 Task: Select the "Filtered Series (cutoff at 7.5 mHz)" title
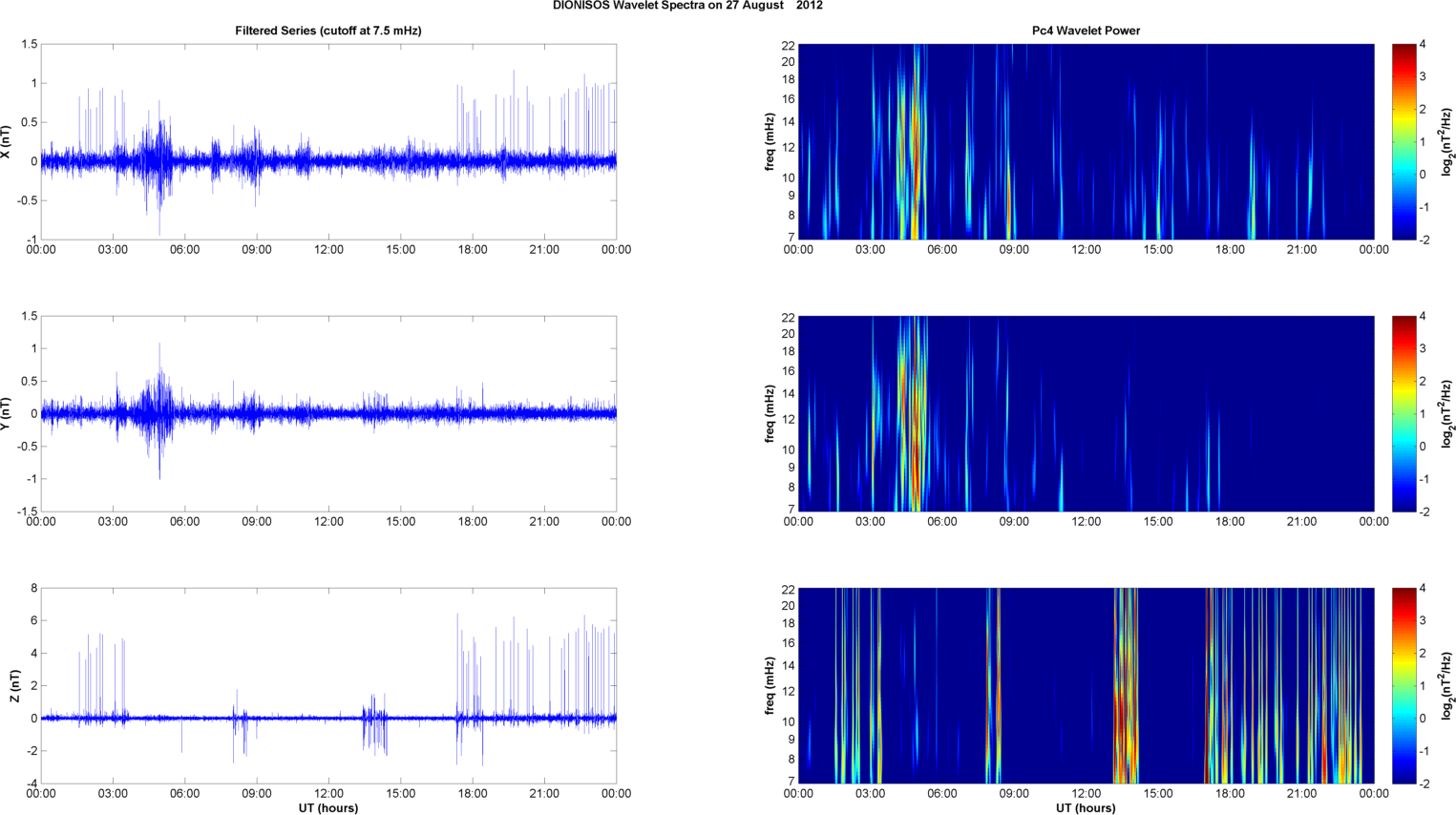pyautogui.click(x=328, y=31)
